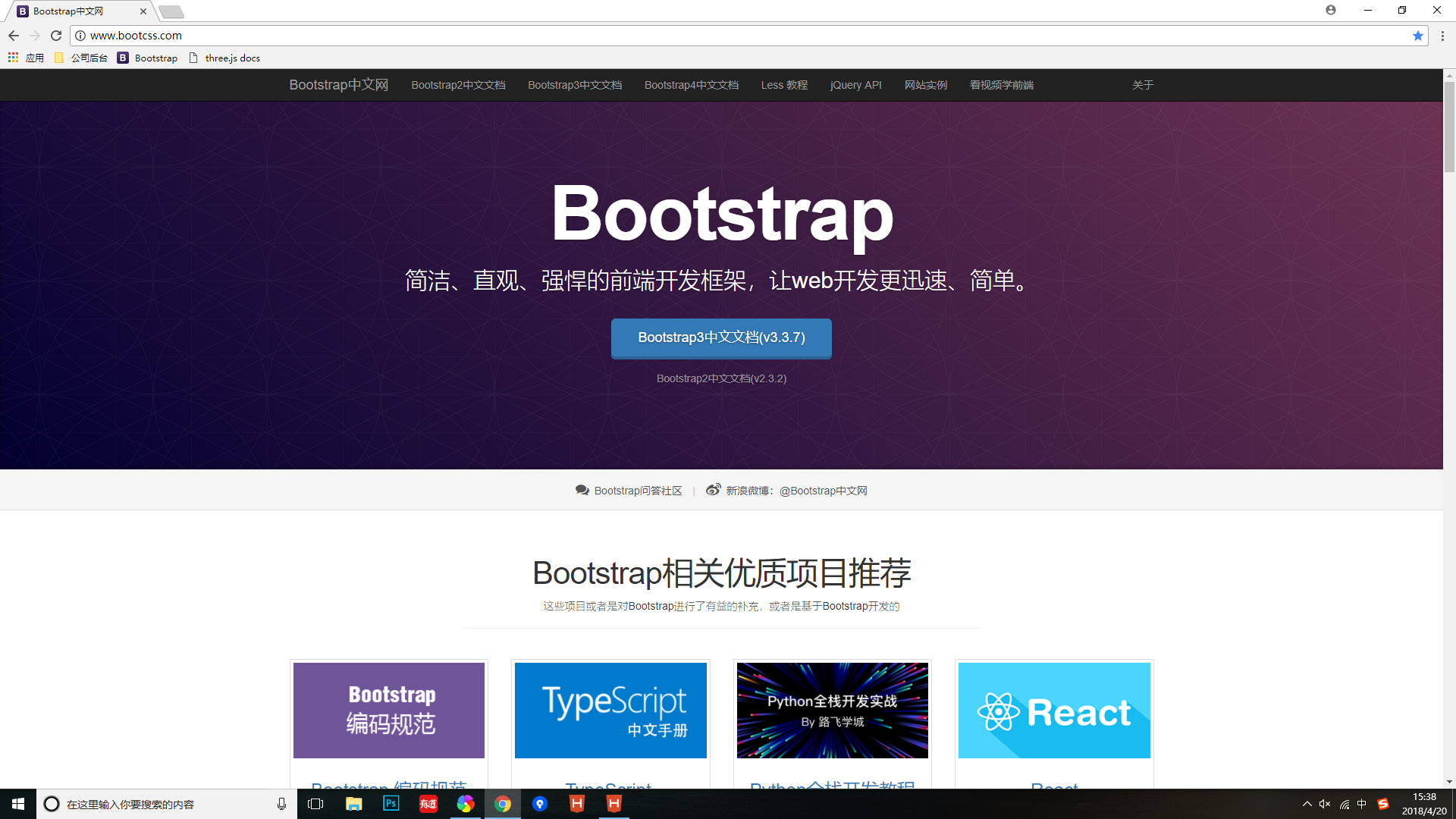This screenshot has height=819, width=1456.
Task: Click the Sogou input tray icon
Action: 1383,804
